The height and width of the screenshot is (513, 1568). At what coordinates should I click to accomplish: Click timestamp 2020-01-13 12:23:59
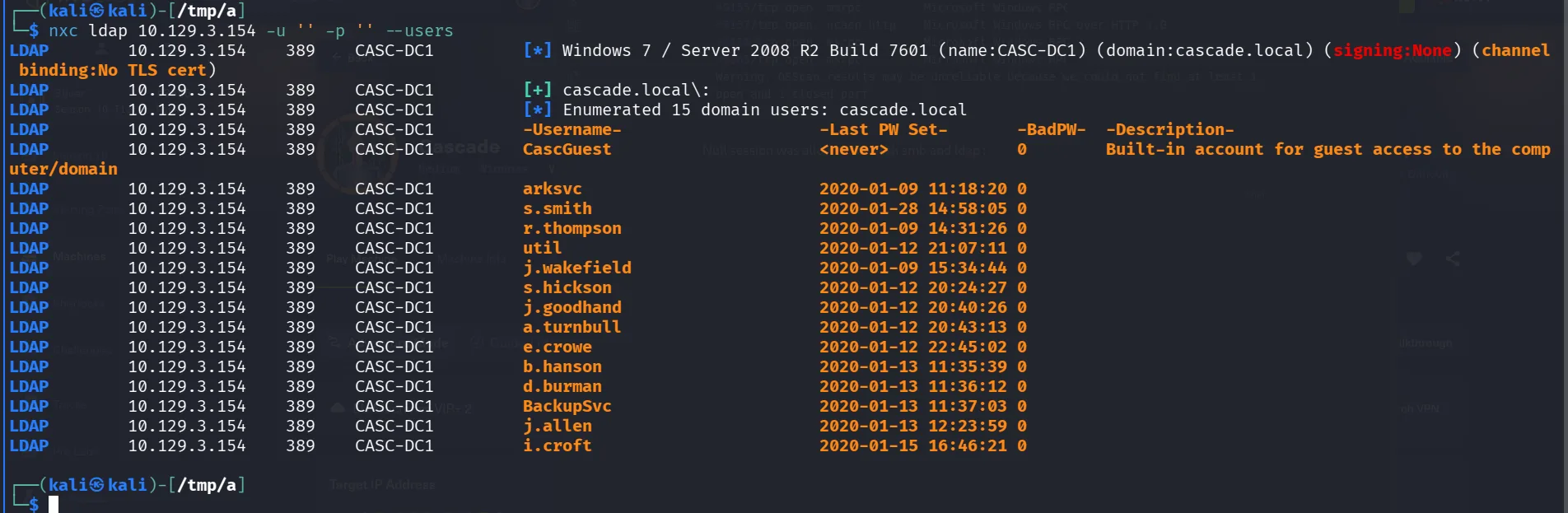pos(912,426)
